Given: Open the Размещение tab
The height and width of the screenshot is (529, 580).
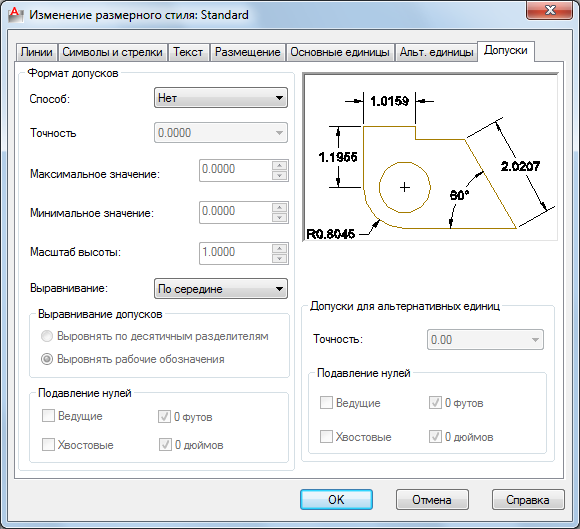Looking at the screenshot, I should coord(247,52).
